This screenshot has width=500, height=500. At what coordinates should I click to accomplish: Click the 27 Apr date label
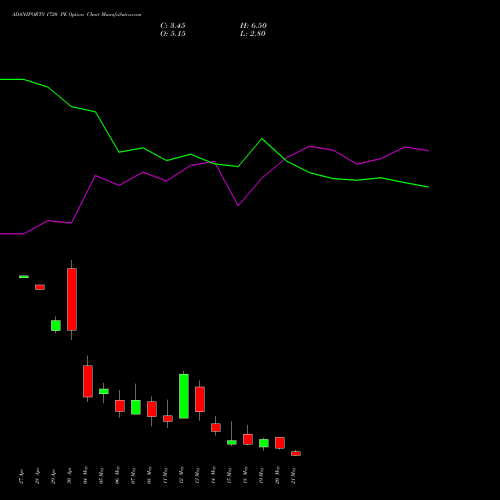pyautogui.click(x=21, y=476)
